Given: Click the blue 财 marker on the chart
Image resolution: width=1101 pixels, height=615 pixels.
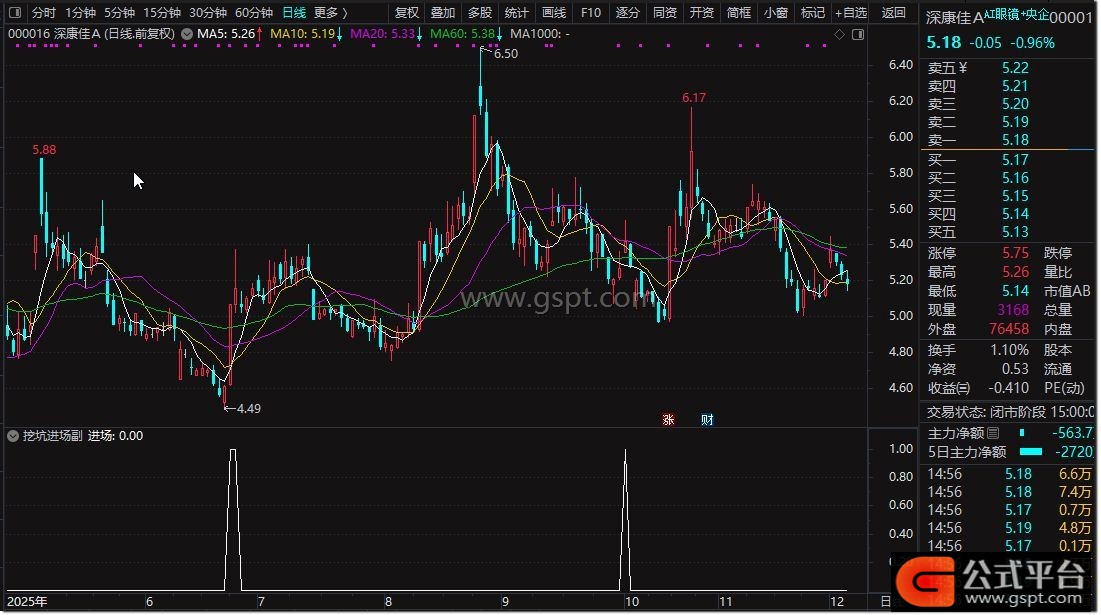Looking at the screenshot, I should coord(706,420).
